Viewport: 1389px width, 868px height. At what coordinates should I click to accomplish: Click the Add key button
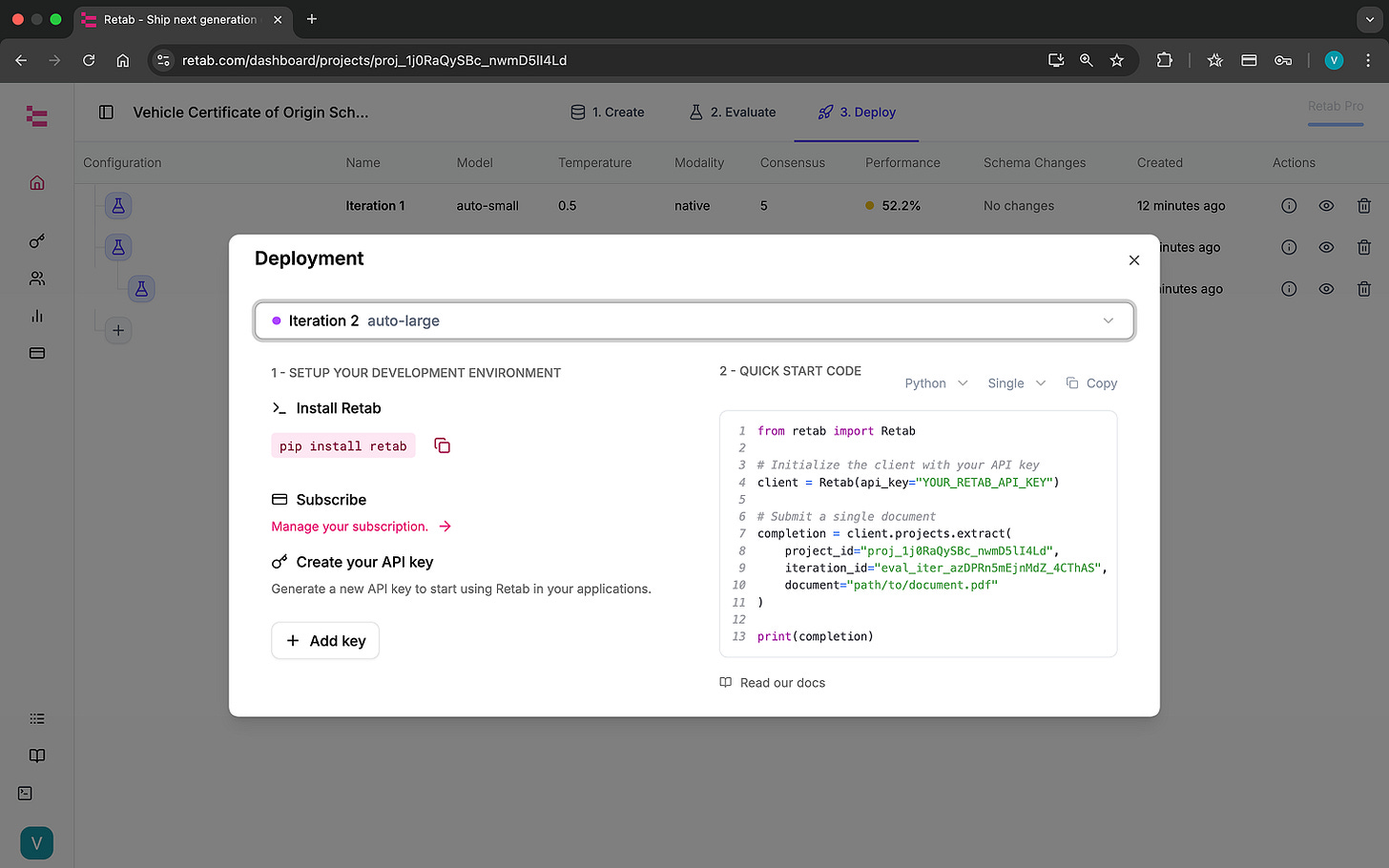(325, 641)
